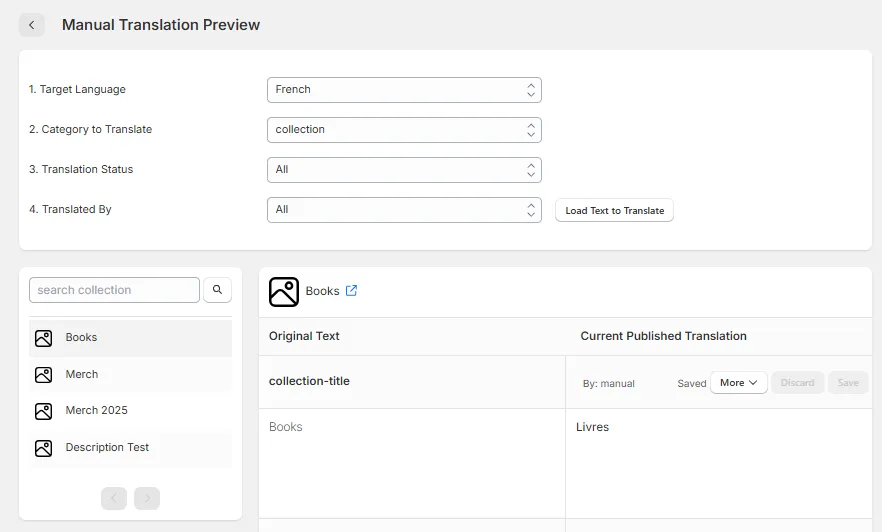Select the Merch collection in list
This screenshot has width=882, height=532.
(130, 375)
